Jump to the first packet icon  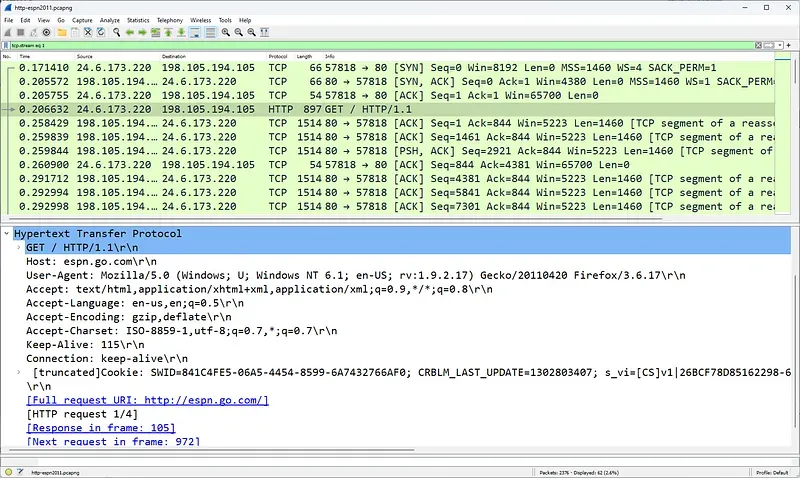[x=168, y=33]
